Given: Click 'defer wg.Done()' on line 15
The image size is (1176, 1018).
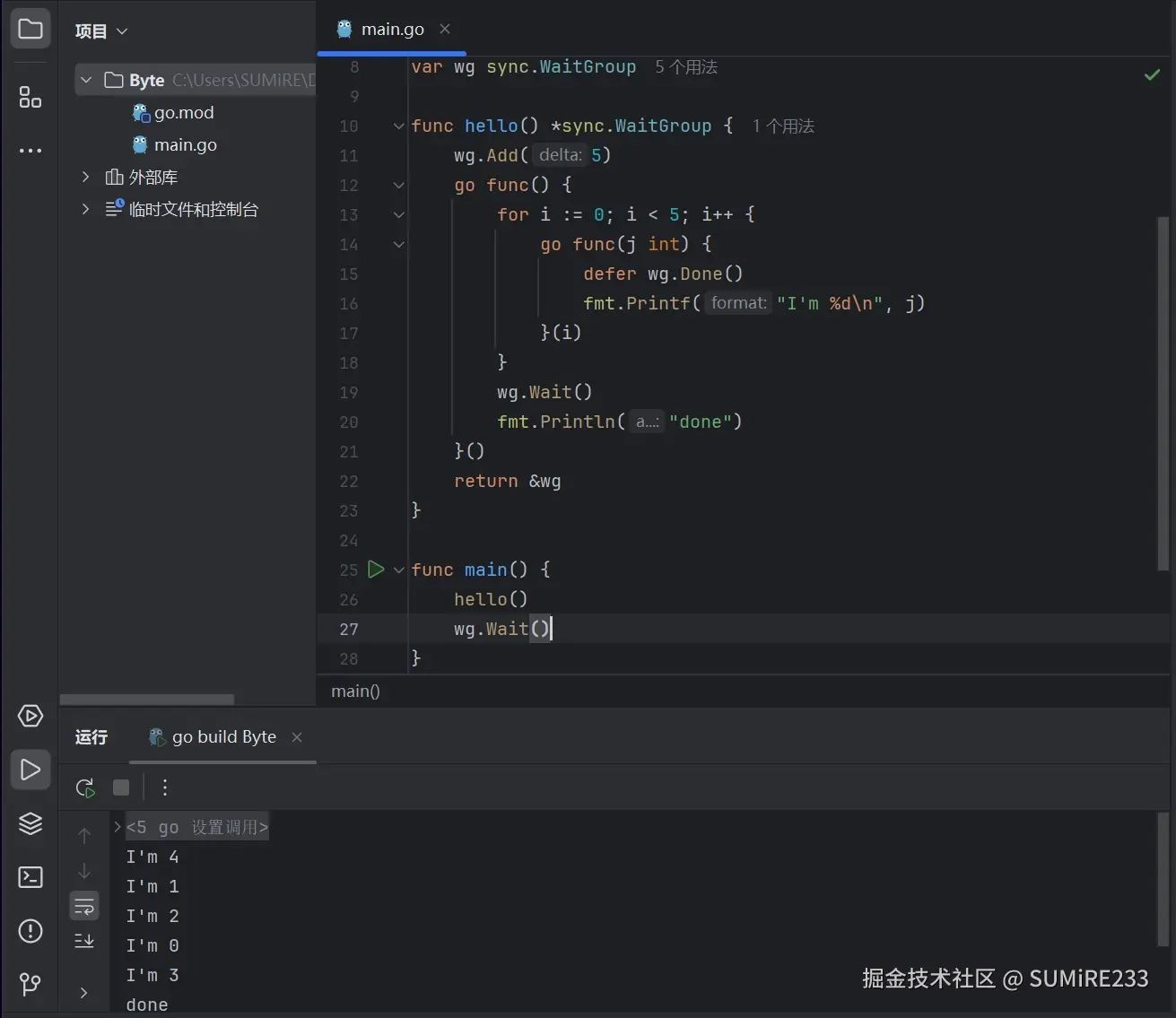Looking at the screenshot, I should coord(663,274).
